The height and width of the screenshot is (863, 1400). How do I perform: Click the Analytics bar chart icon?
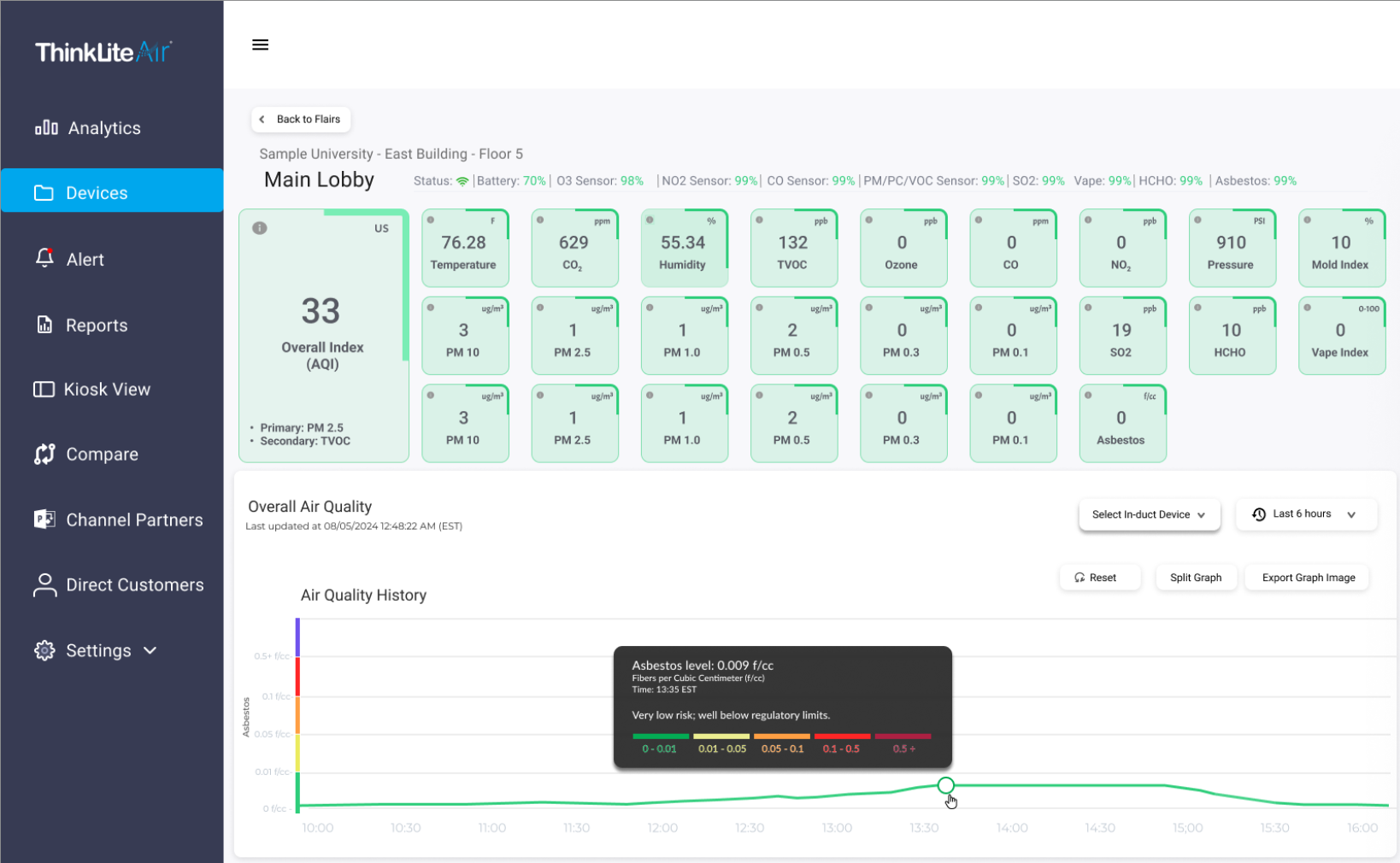tap(46, 128)
